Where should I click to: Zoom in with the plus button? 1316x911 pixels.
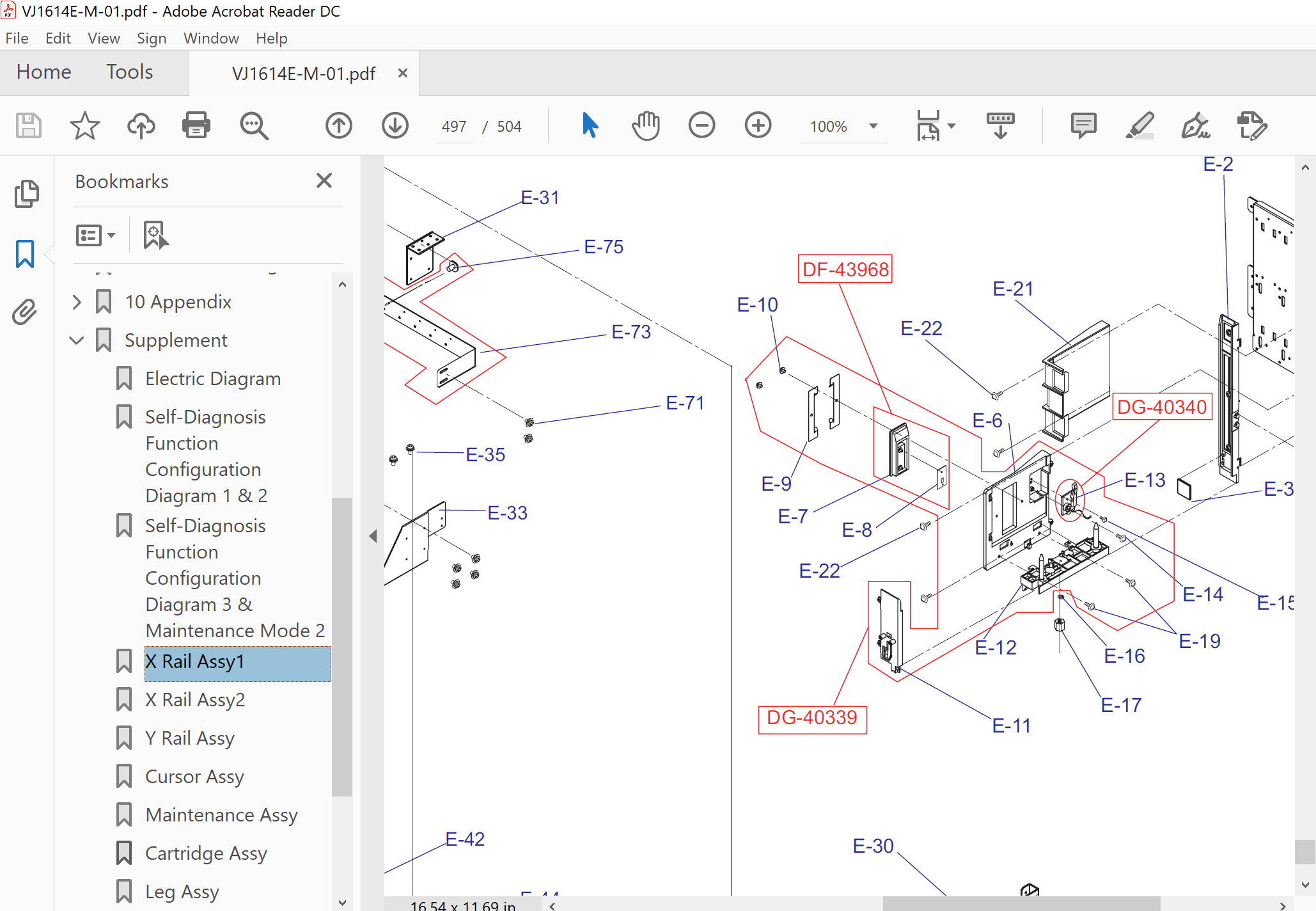pos(758,125)
